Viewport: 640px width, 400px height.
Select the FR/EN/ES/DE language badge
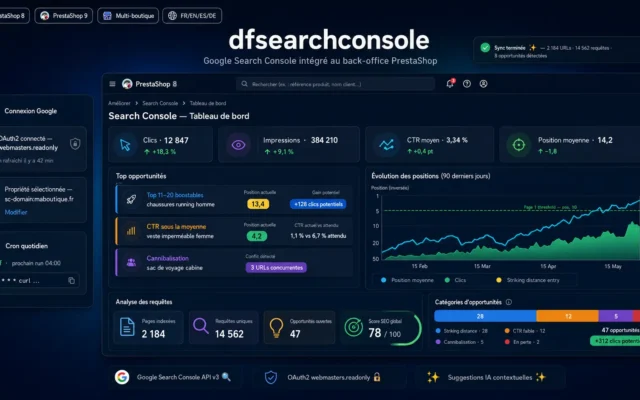[192, 16]
